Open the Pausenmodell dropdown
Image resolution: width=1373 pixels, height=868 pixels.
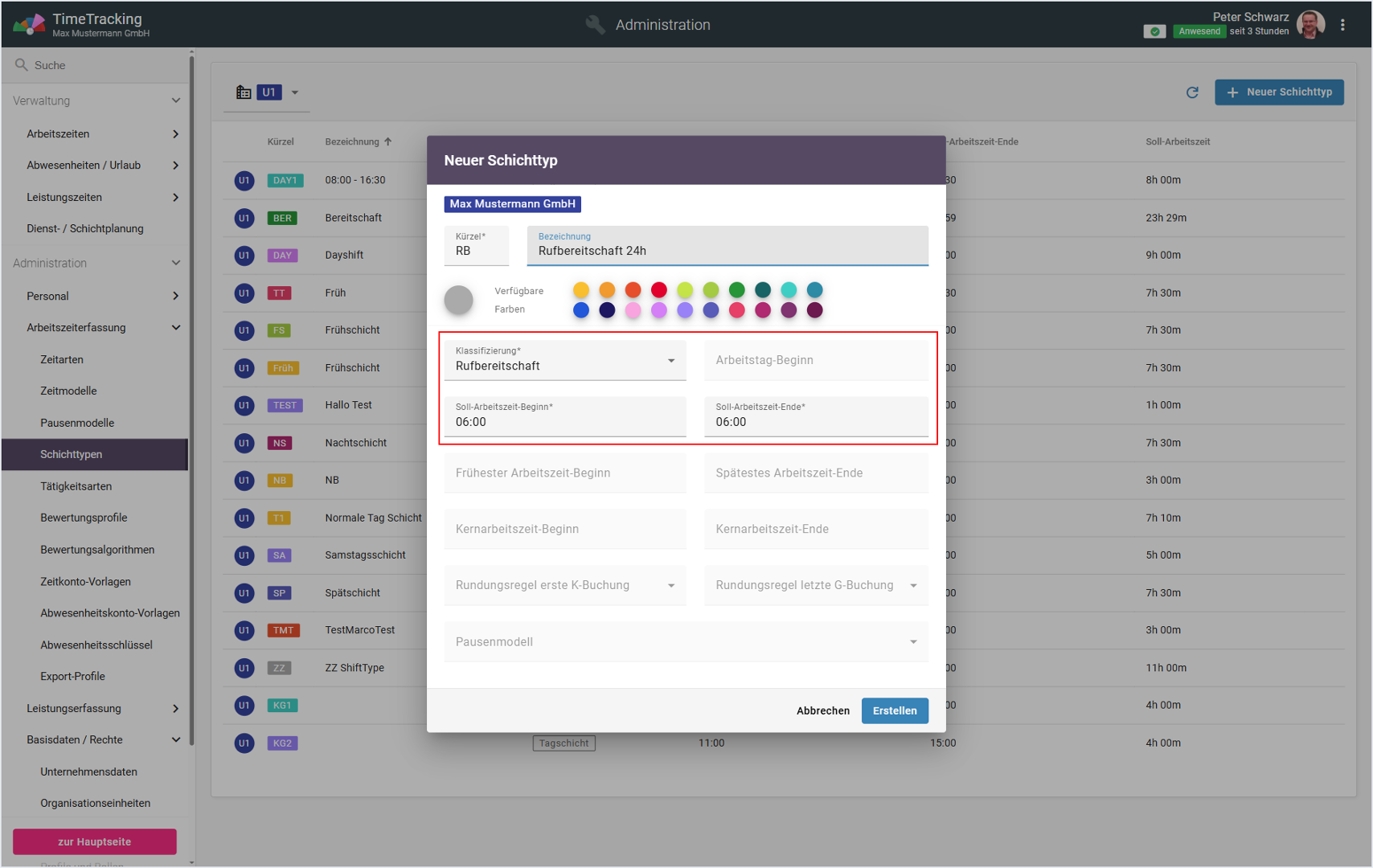point(686,641)
